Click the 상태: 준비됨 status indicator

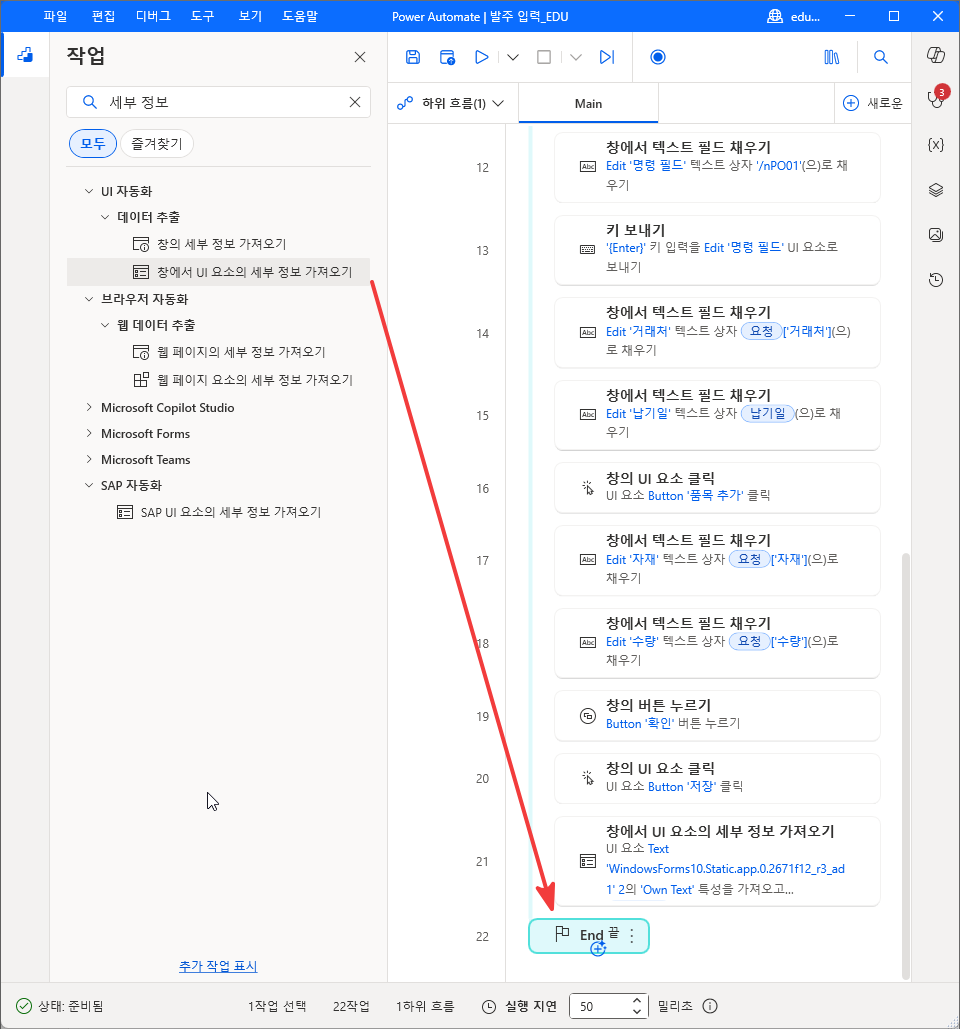pyautogui.click(x=60, y=1006)
